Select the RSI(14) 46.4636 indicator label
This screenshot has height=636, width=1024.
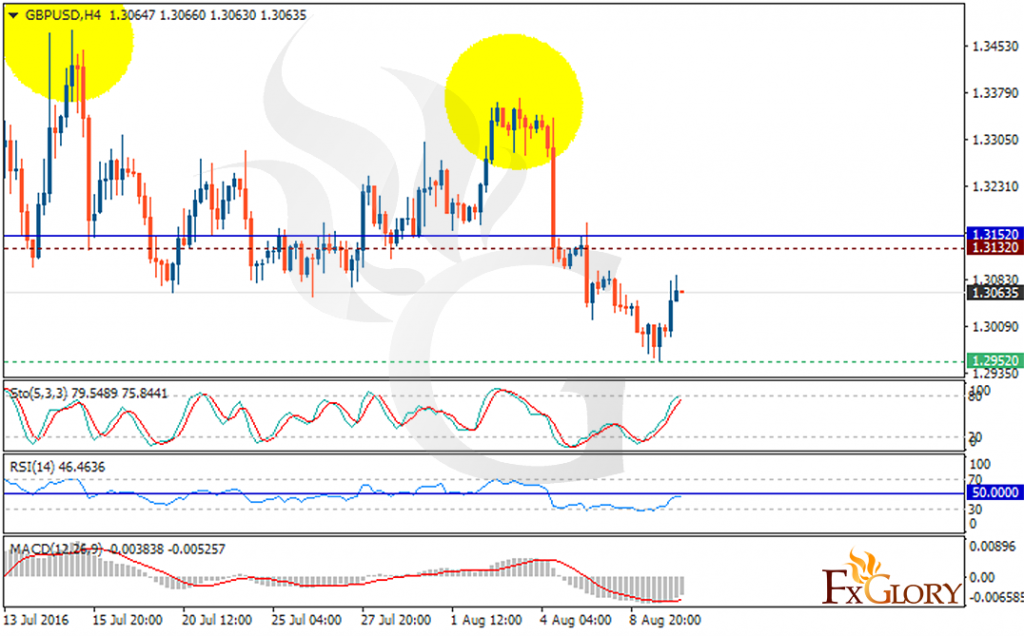(57, 467)
